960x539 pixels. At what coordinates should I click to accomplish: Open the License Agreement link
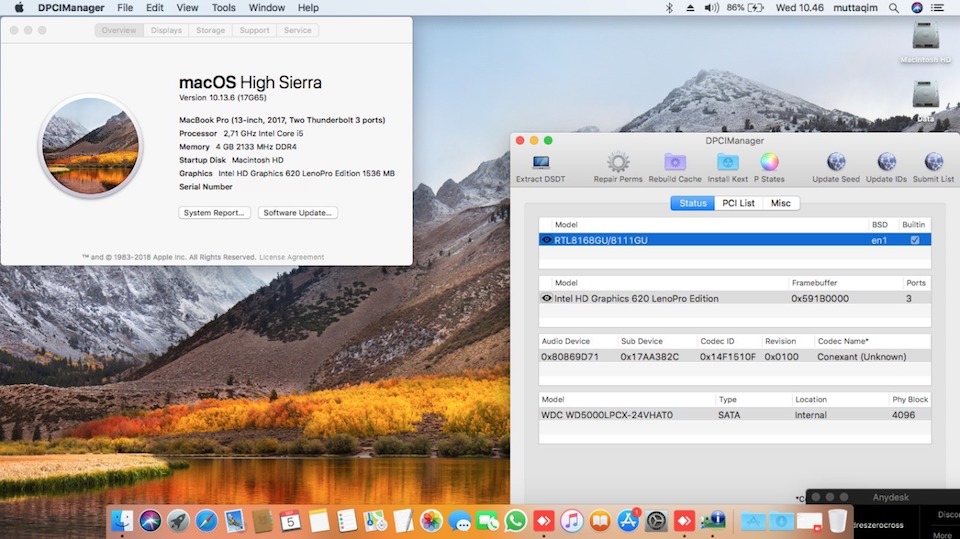[x=291, y=257]
